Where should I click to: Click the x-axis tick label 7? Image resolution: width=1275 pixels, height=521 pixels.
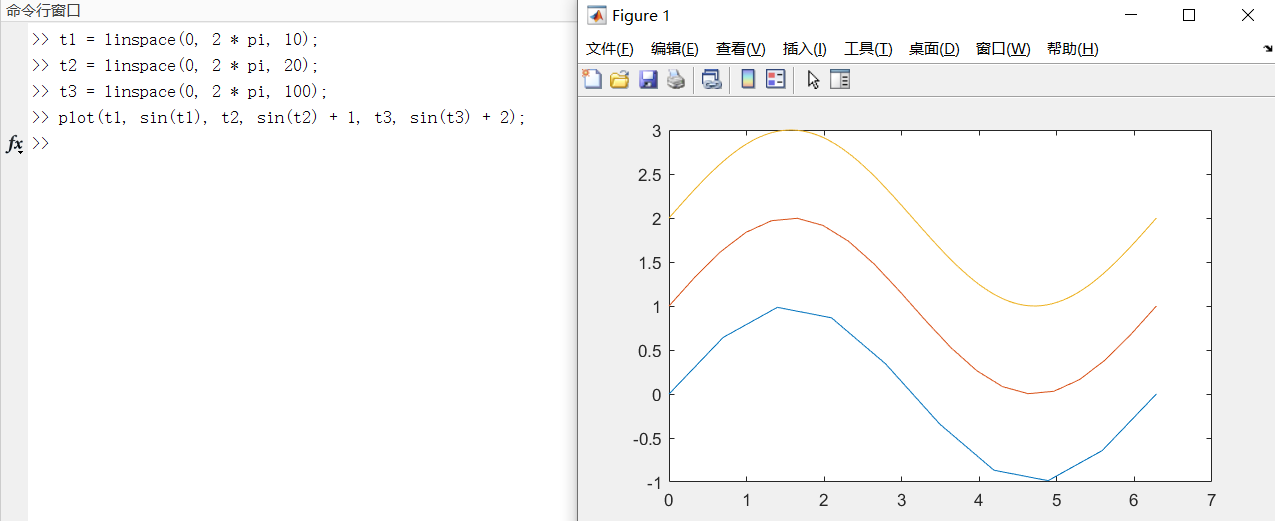[1211, 500]
